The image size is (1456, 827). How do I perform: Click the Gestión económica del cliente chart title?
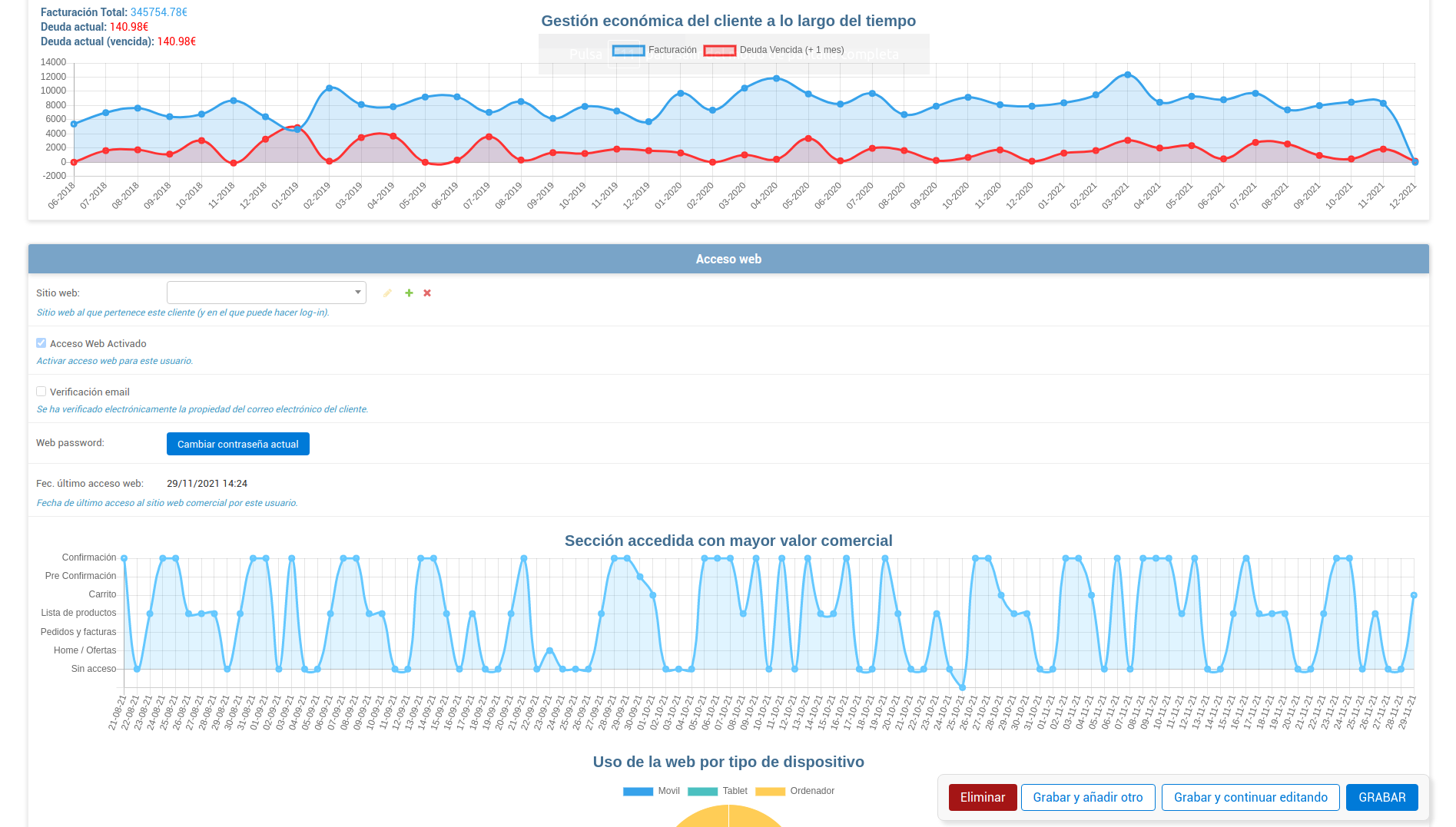point(728,21)
